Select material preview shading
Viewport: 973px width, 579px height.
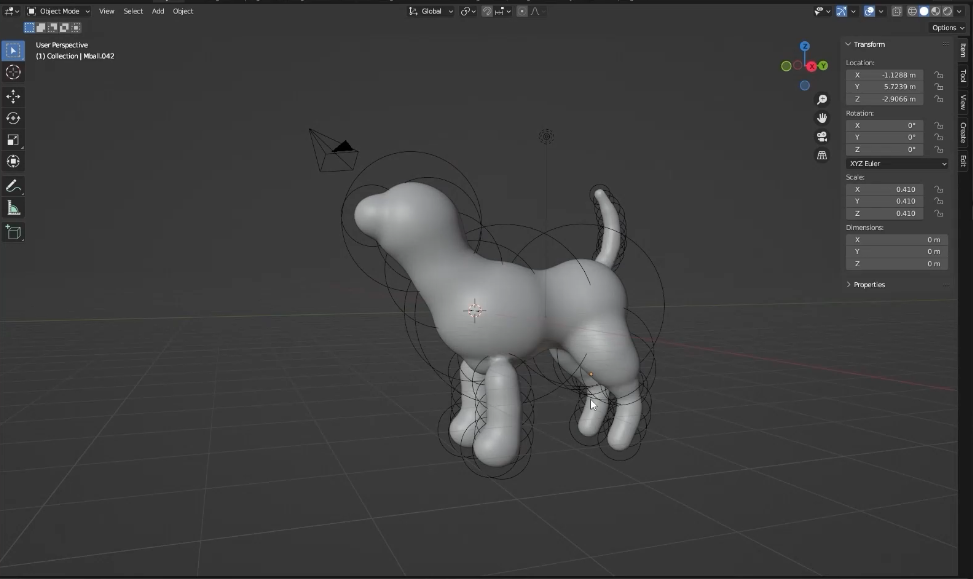[x=936, y=11]
